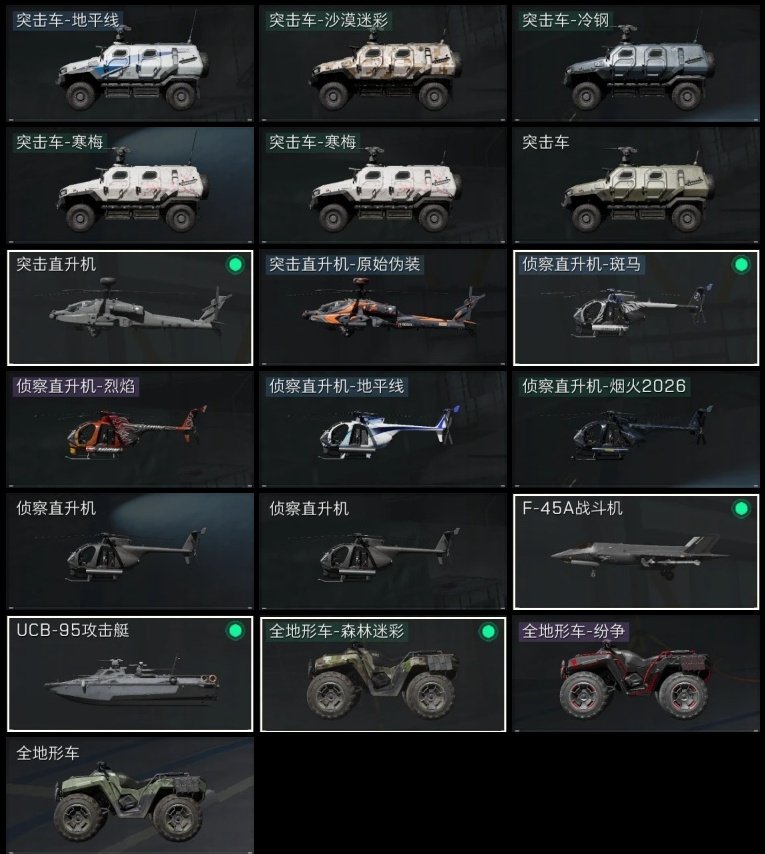765x854 pixels.
Task: Toggle green equipped dot on F-45A战斗机
Action: click(x=741, y=509)
